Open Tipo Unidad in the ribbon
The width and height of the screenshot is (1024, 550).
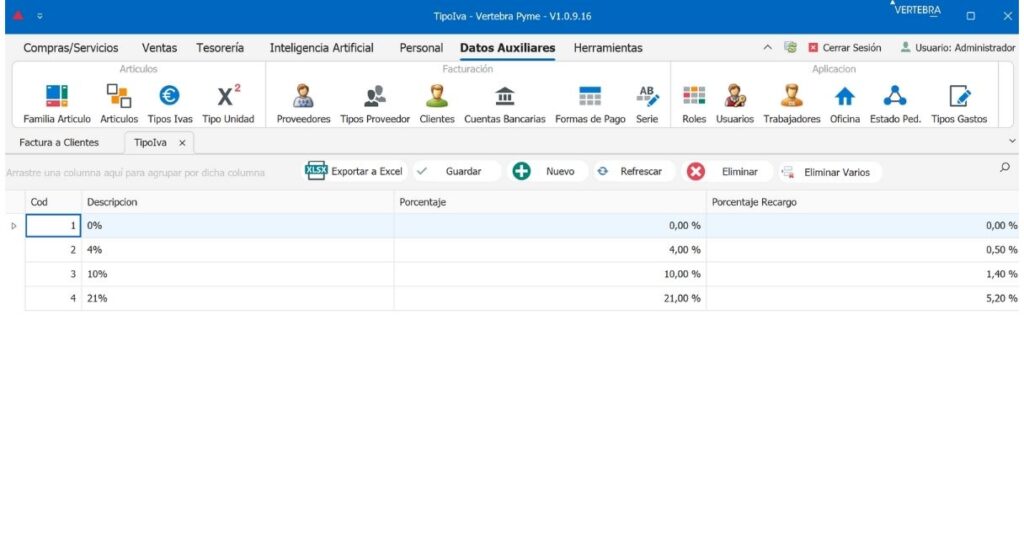click(228, 104)
